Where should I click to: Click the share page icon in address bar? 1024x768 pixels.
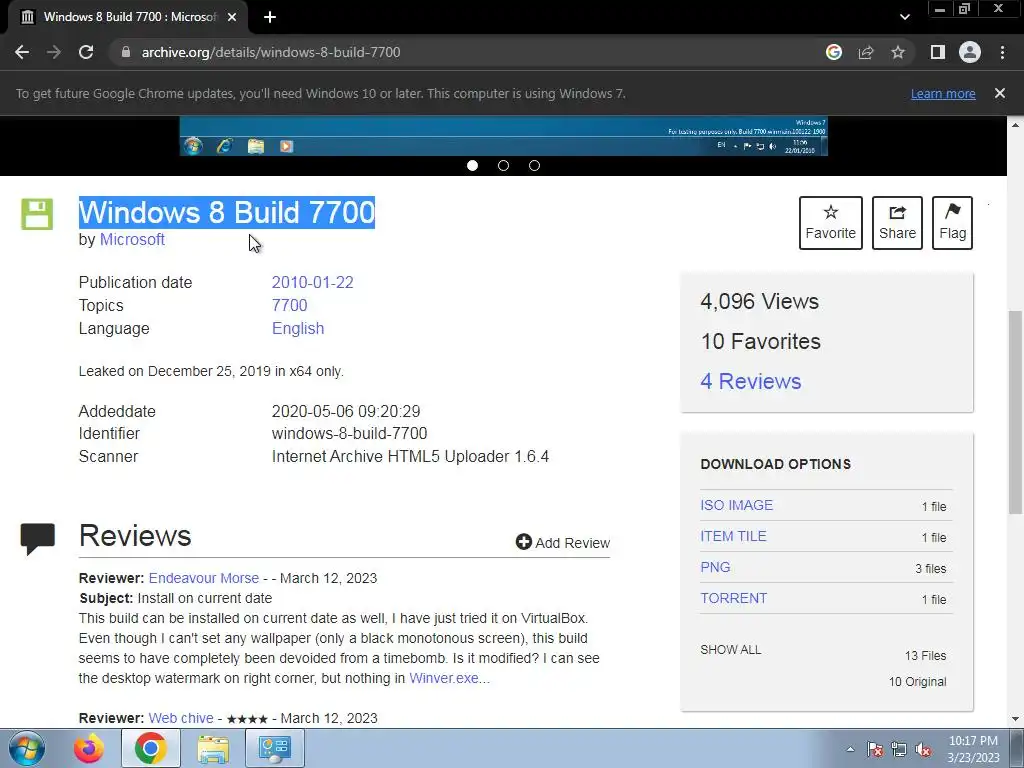coord(866,52)
